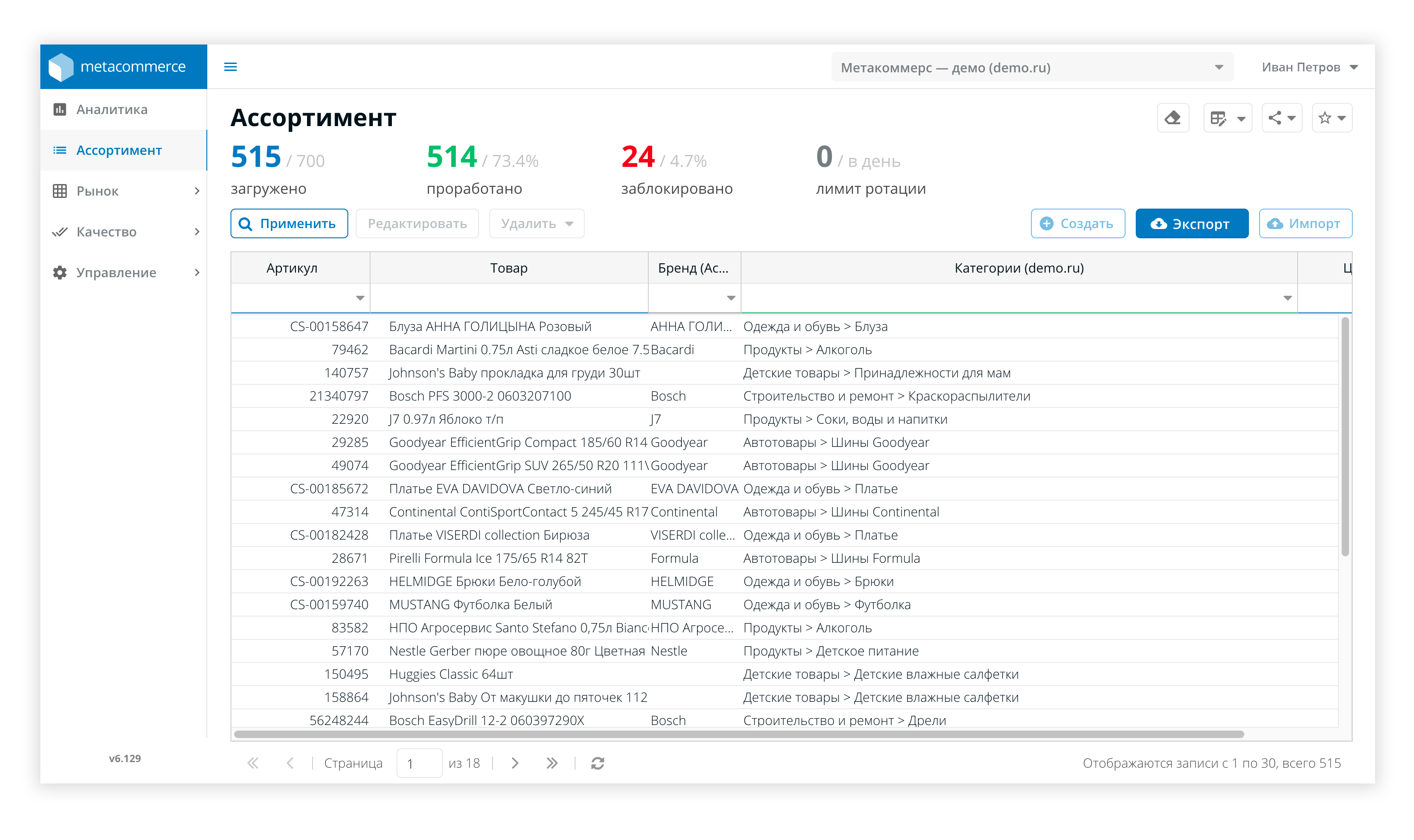Open the Удалить dropdown

tap(536, 223)
